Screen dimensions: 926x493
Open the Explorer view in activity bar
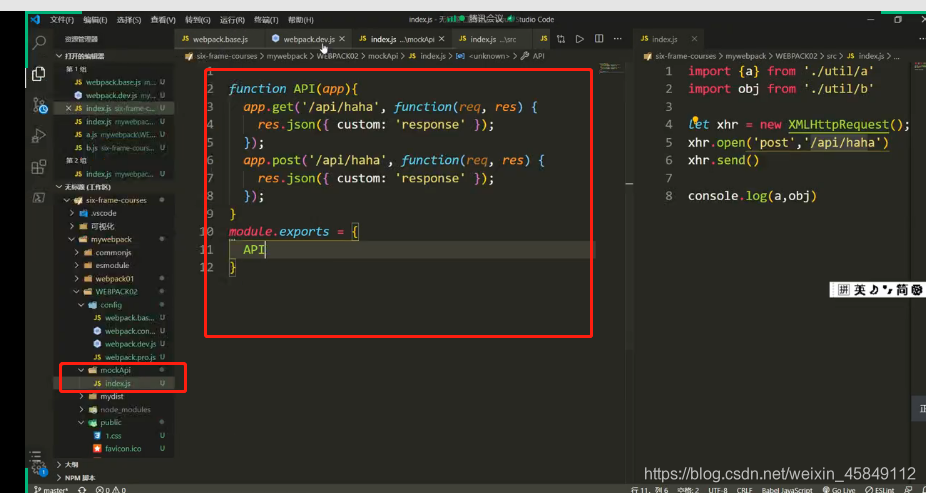pos(39,74)
